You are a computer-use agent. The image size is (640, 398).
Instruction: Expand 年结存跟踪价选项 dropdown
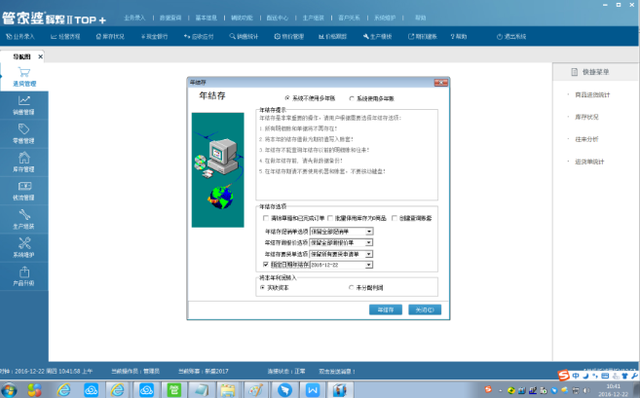(x=369, y=242)
